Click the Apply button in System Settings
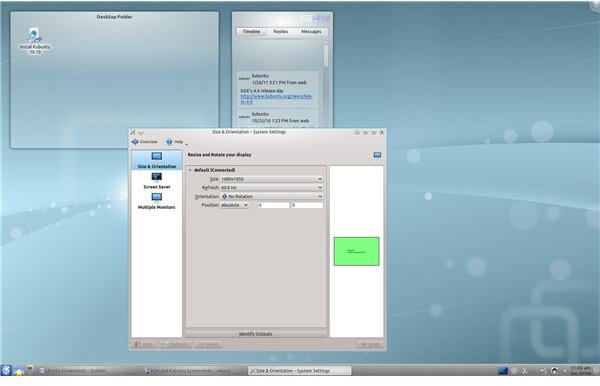 [x=370, y=345]
